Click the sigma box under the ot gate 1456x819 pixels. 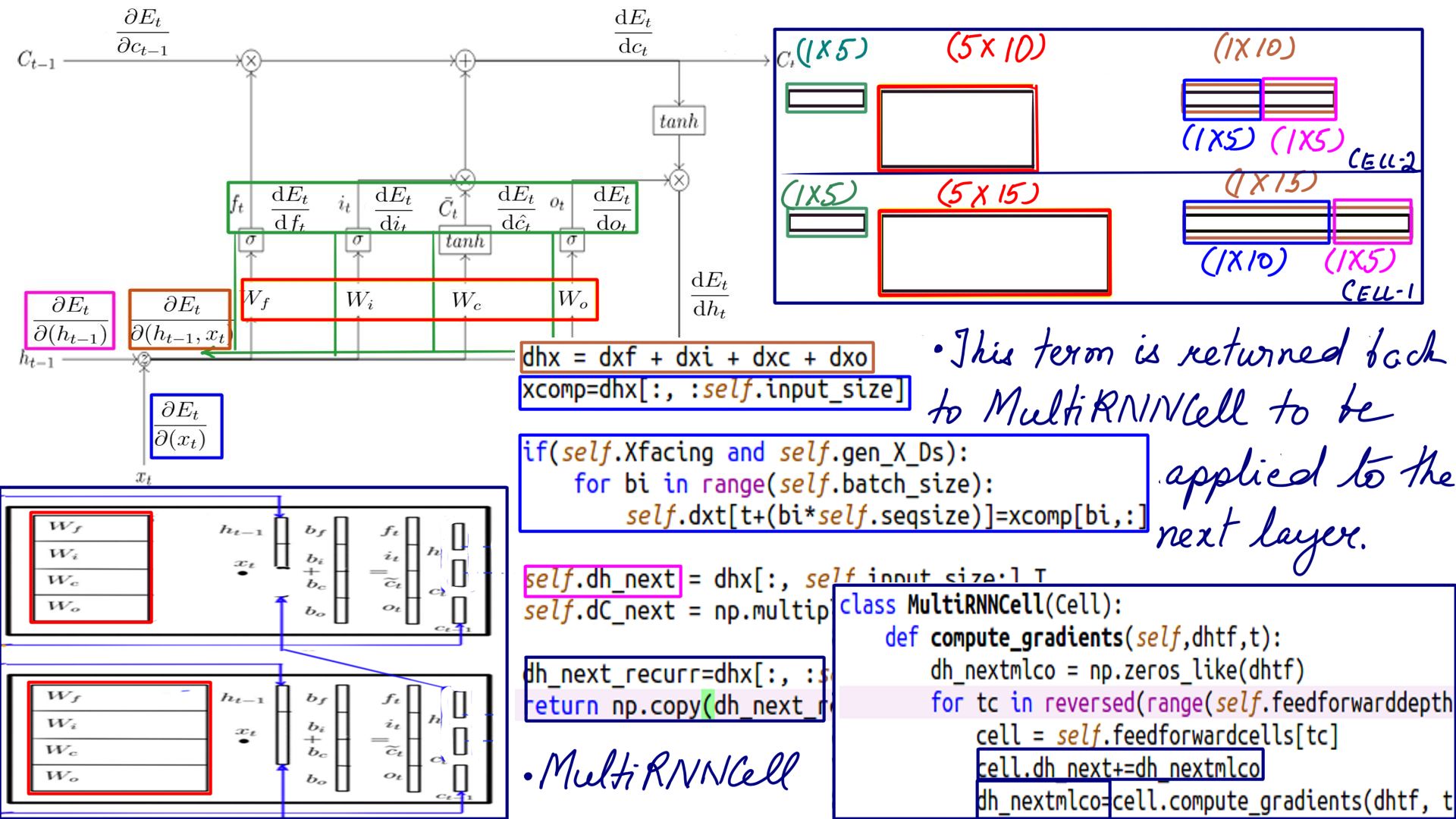572,240
